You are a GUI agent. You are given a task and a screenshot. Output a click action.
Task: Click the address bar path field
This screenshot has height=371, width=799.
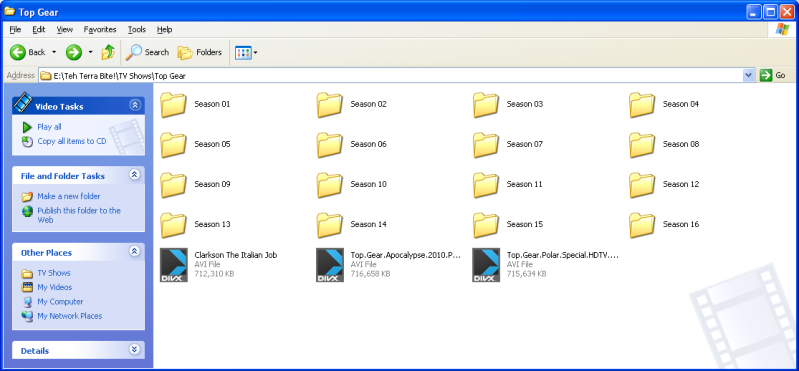(391, 75)
